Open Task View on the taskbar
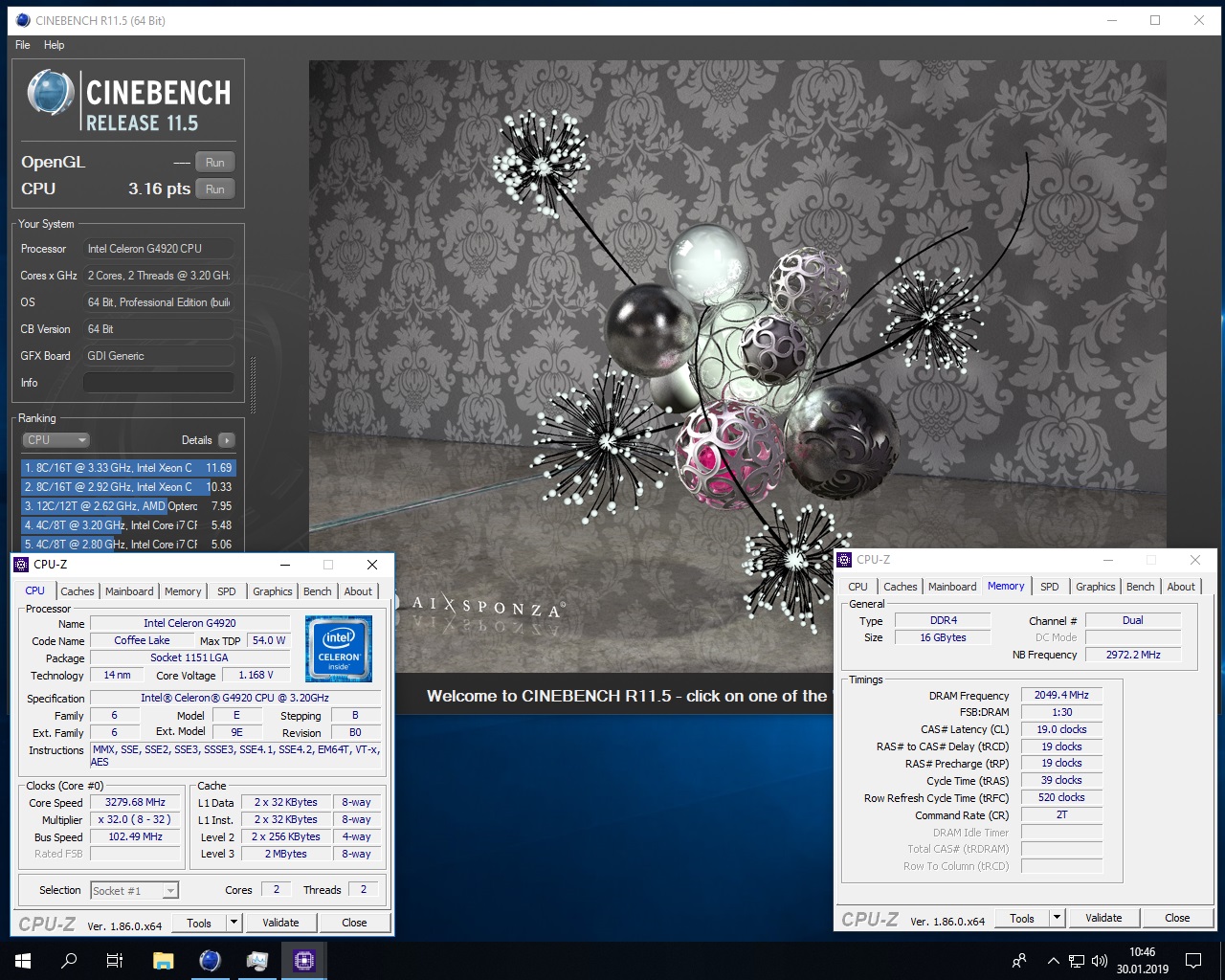The image size is (1225, 980). [115, 961]
